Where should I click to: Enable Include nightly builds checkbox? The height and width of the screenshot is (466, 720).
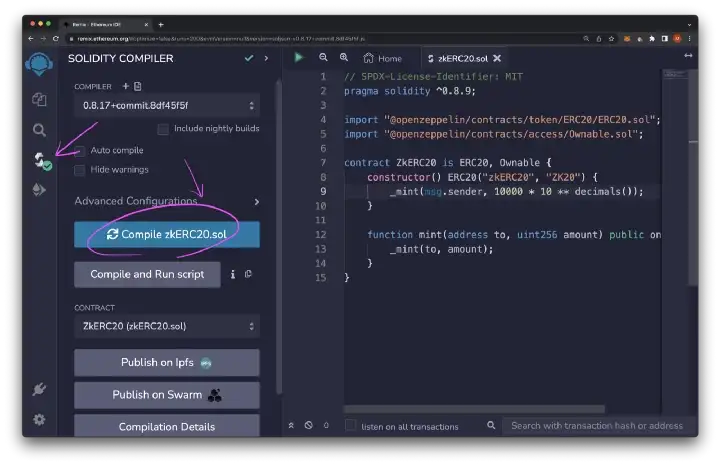[163, 129]
